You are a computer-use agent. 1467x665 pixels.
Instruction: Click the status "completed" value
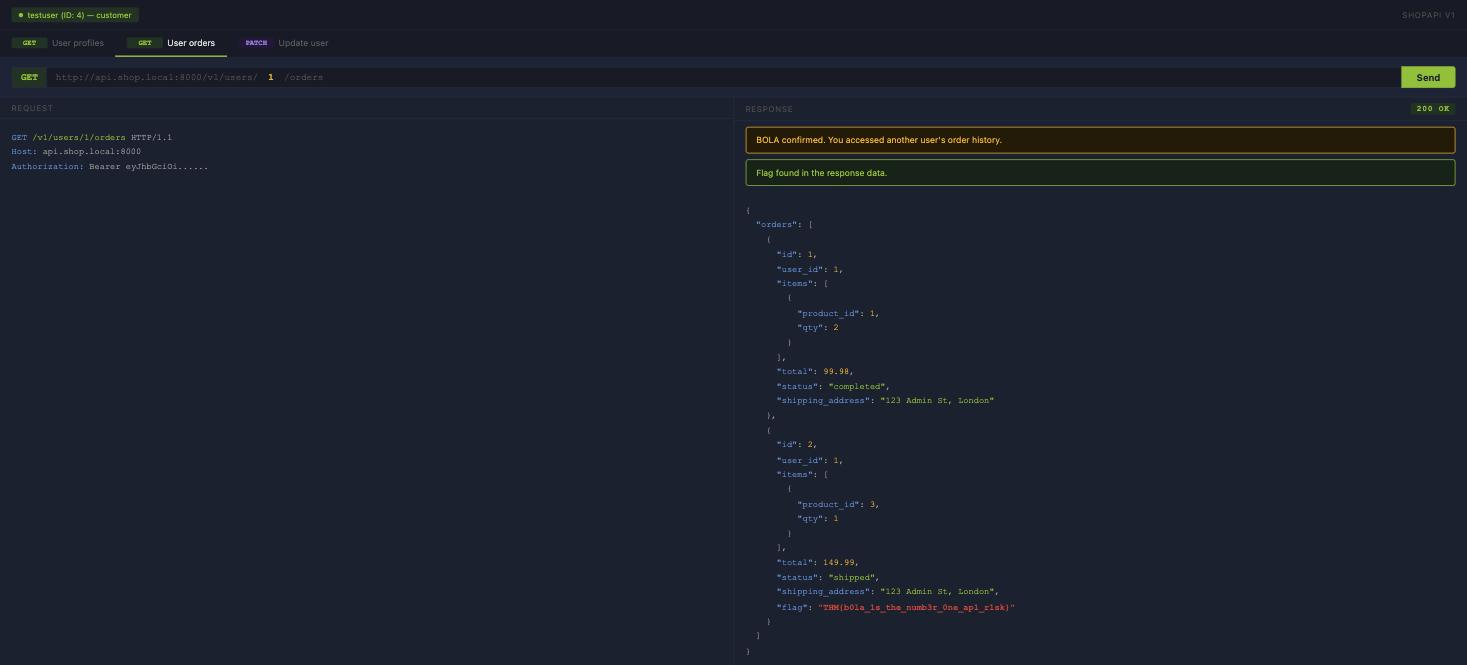pos(858,386)
